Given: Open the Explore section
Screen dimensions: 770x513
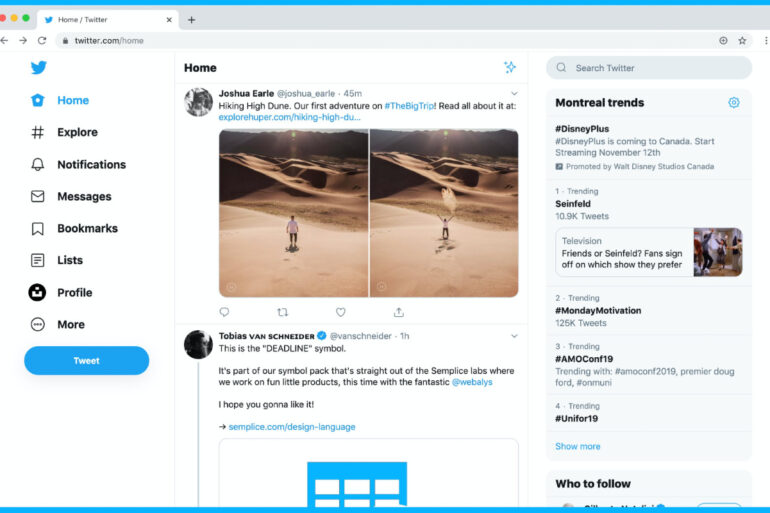Looking at the screenshot, I should pos(64,132).
